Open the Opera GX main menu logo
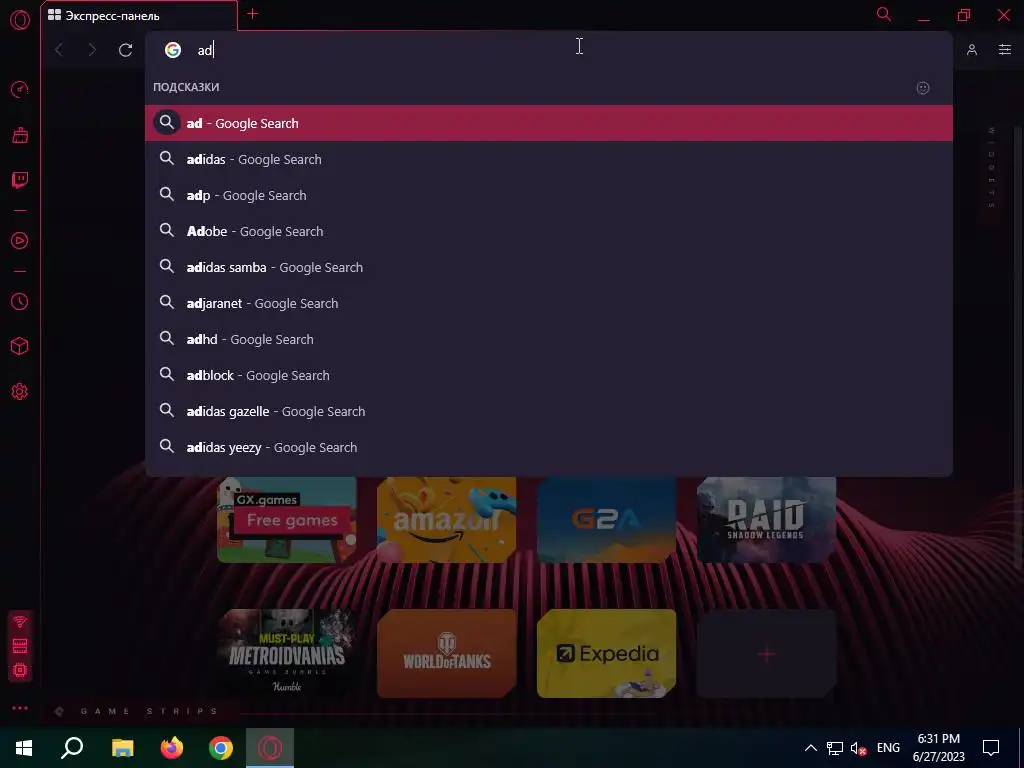 point(20,20)
